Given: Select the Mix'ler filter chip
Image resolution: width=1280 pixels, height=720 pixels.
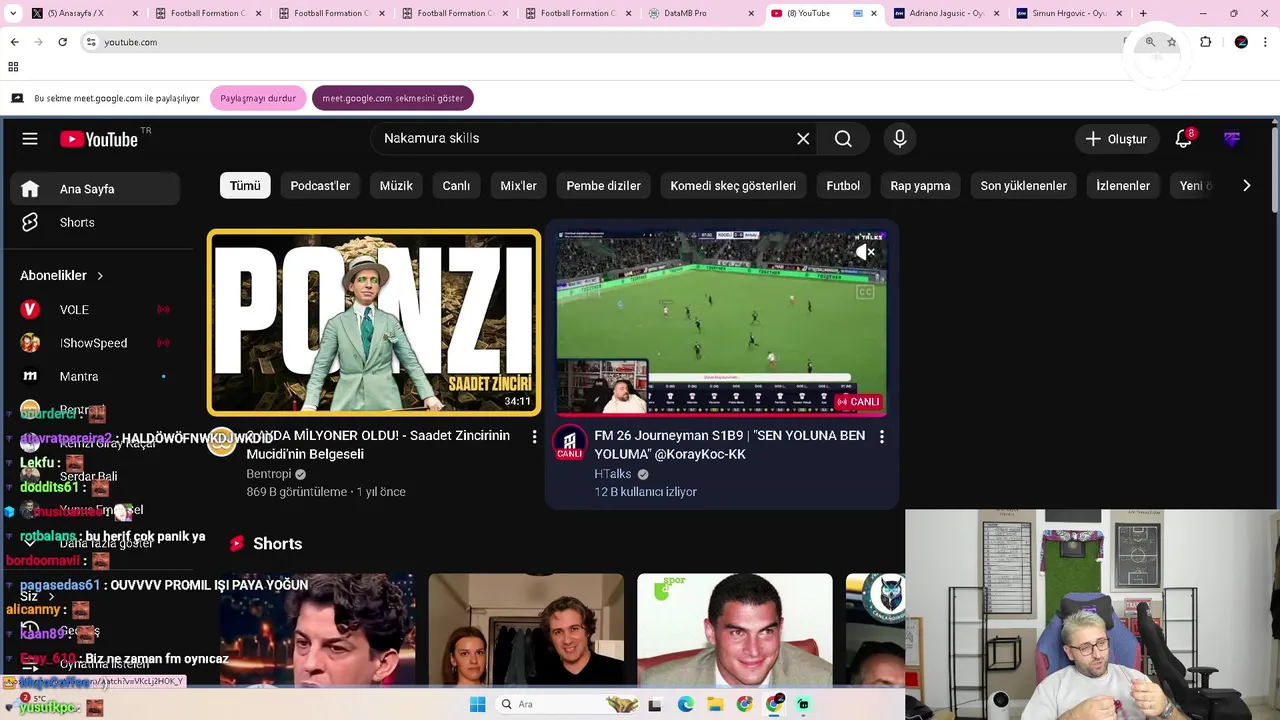Looking at the screenshot, I should [x=518, y=186].
